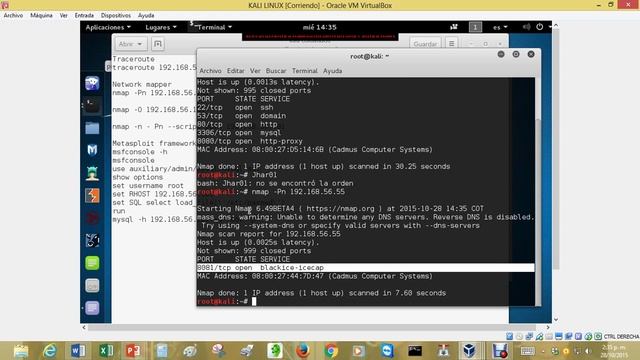
Task: Click the new document icon in gedit toolbar
Action: tap(158, 44)
